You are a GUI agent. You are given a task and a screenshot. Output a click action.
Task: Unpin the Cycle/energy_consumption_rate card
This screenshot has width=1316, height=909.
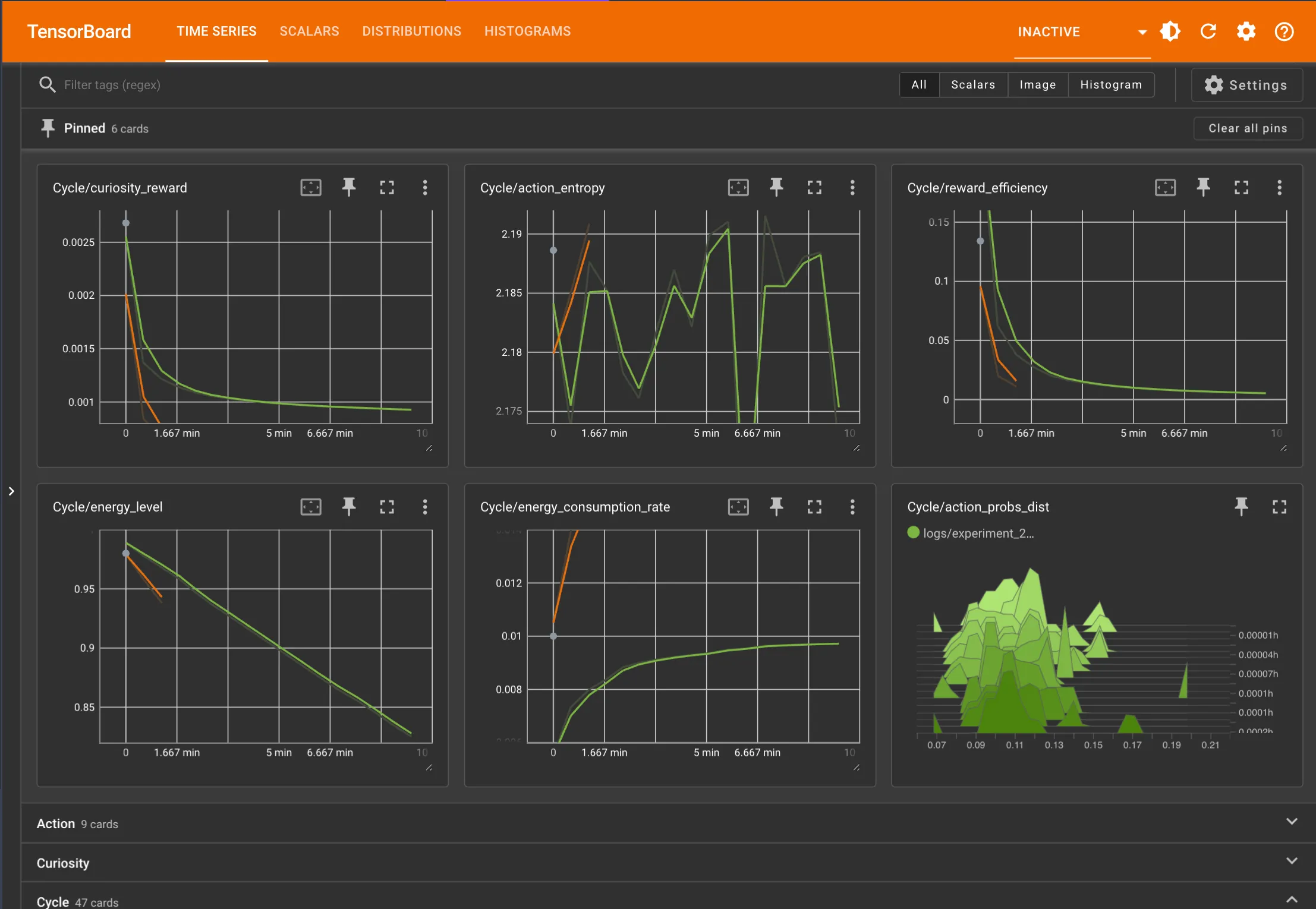(x=776, y=507)
